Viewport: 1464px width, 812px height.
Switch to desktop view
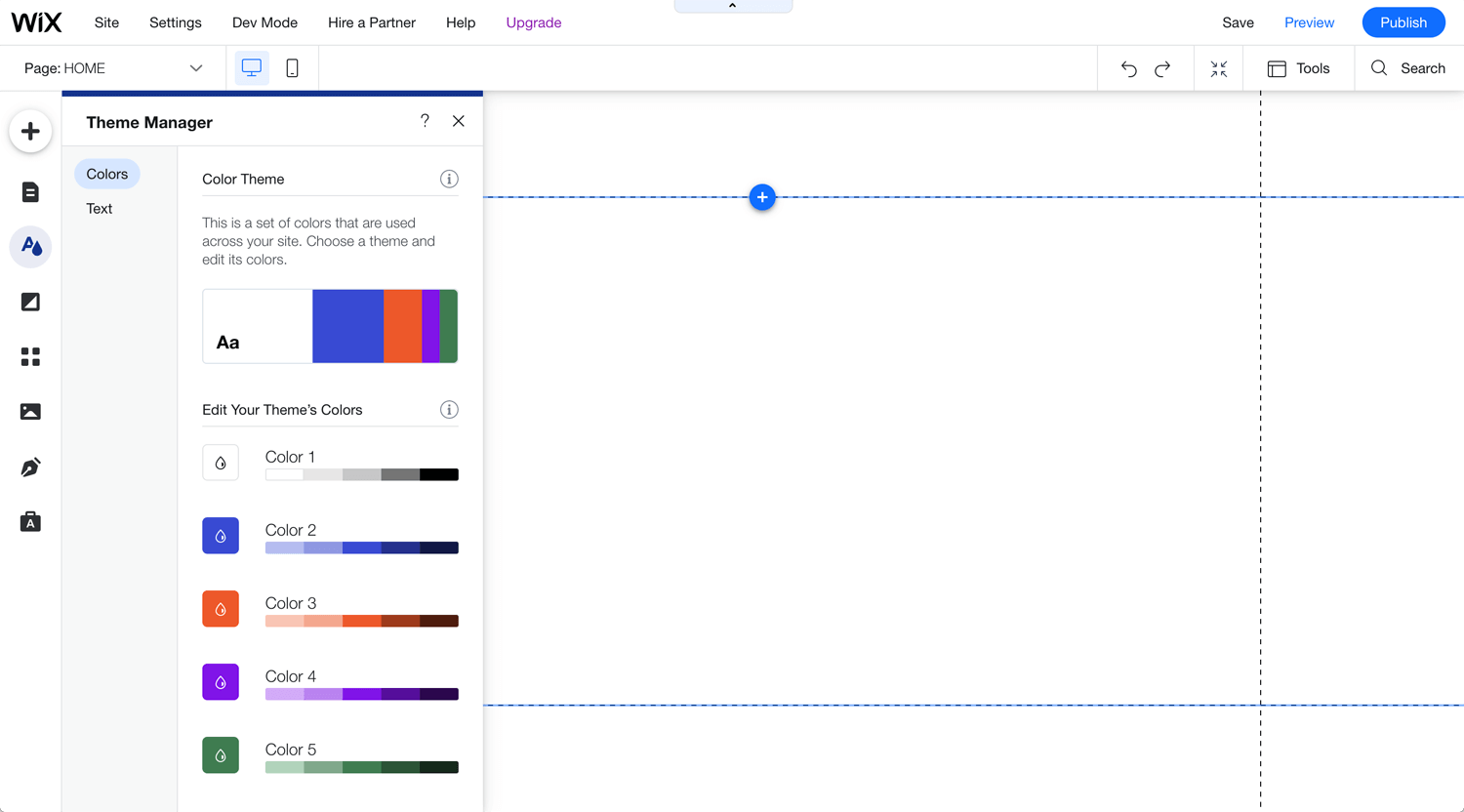coord(252,68)
